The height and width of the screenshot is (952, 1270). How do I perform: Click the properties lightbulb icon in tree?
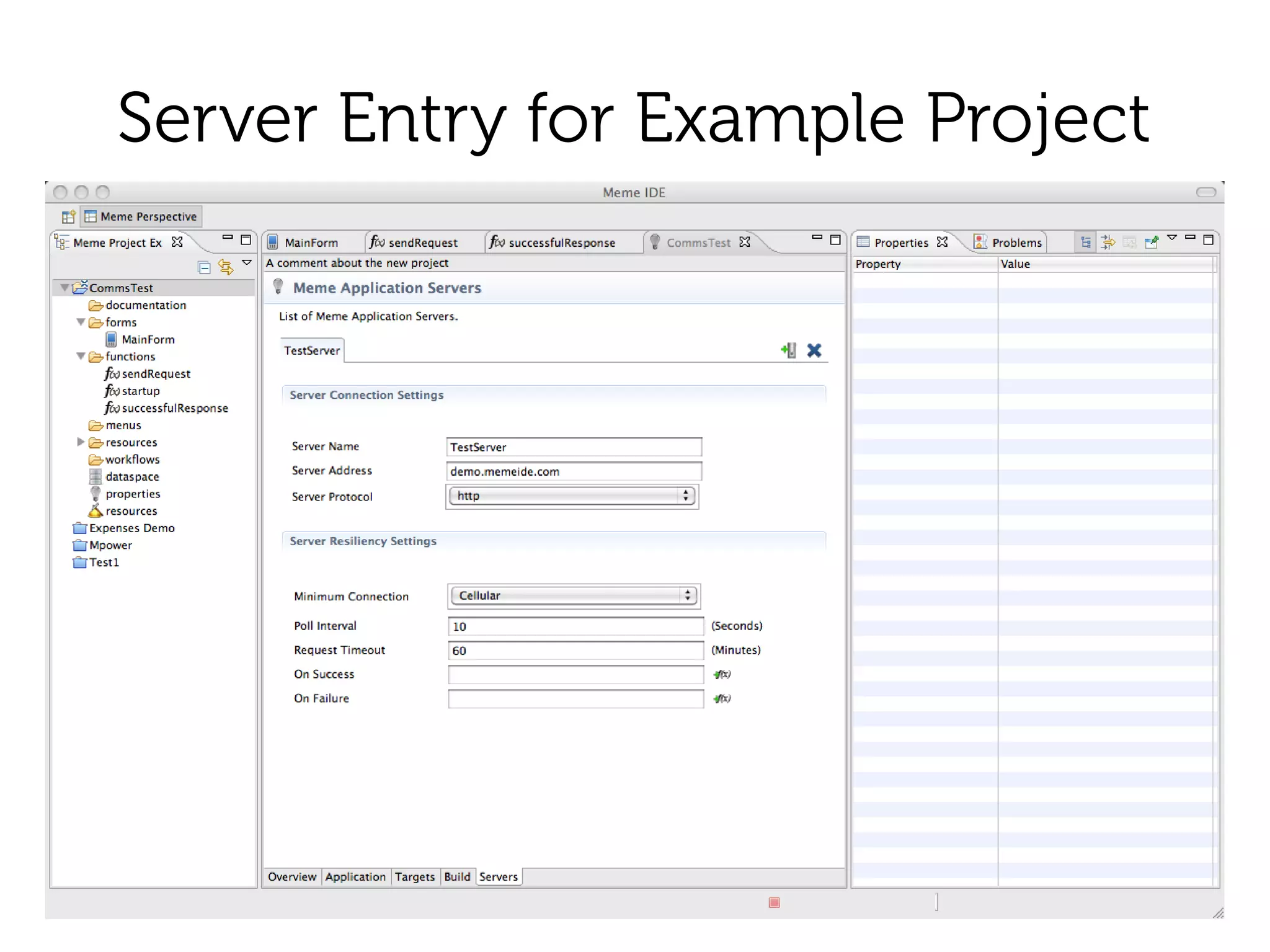pos(95,494)
